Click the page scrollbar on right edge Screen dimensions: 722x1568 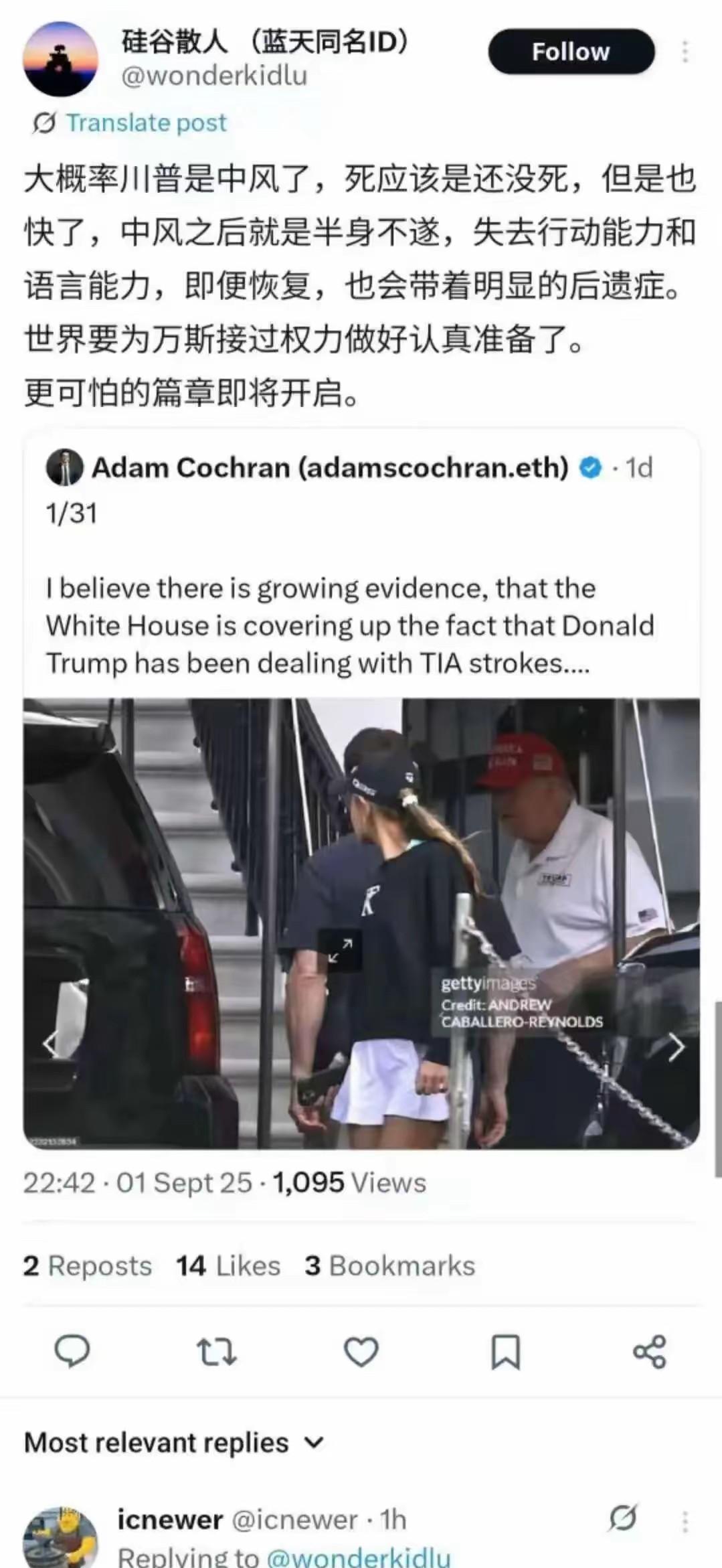coord(718,1089)
